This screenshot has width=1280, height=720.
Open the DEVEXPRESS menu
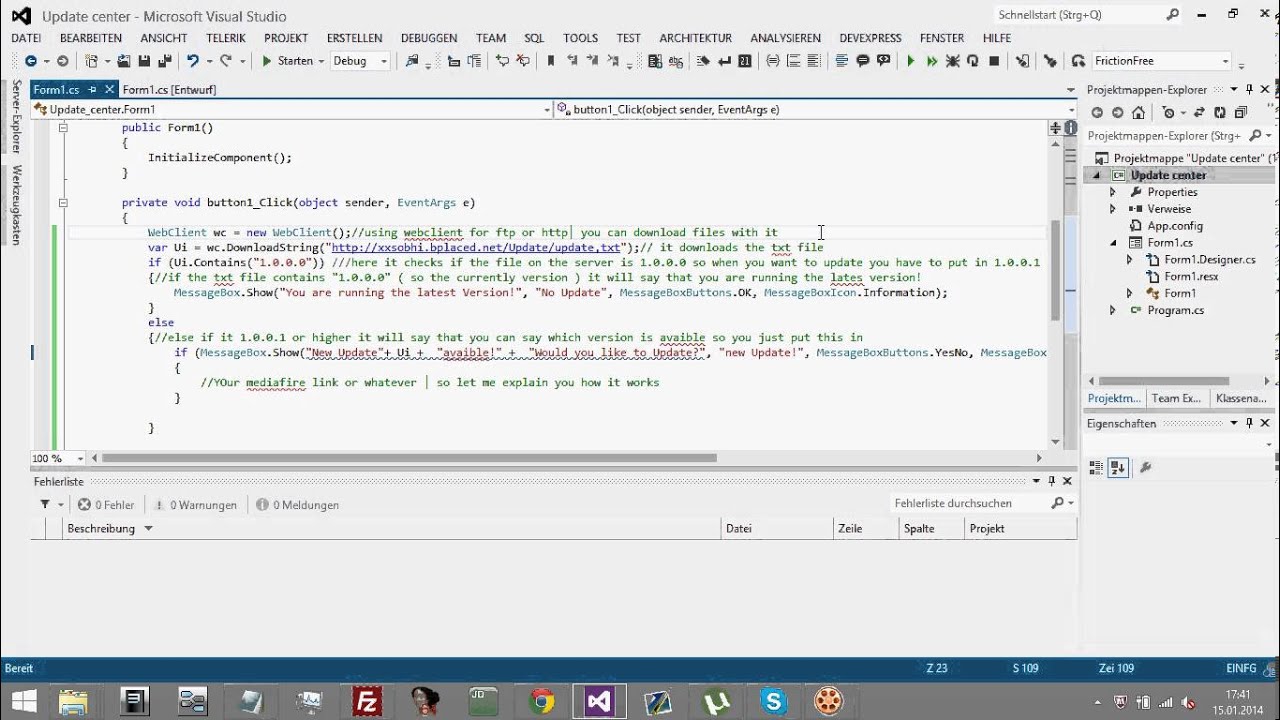pyautogui.click(x=870, y=38)
